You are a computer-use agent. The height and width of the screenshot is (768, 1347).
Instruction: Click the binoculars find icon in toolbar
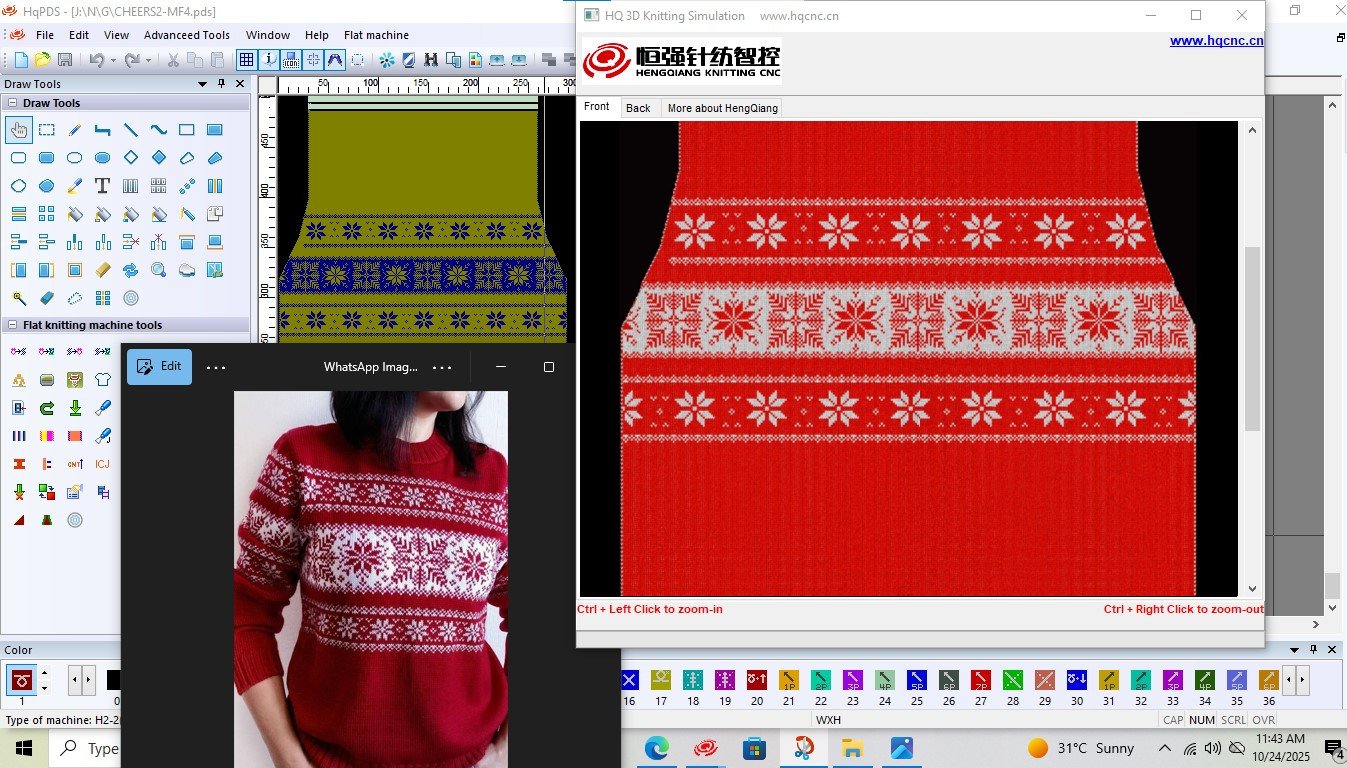pos(431,60)
